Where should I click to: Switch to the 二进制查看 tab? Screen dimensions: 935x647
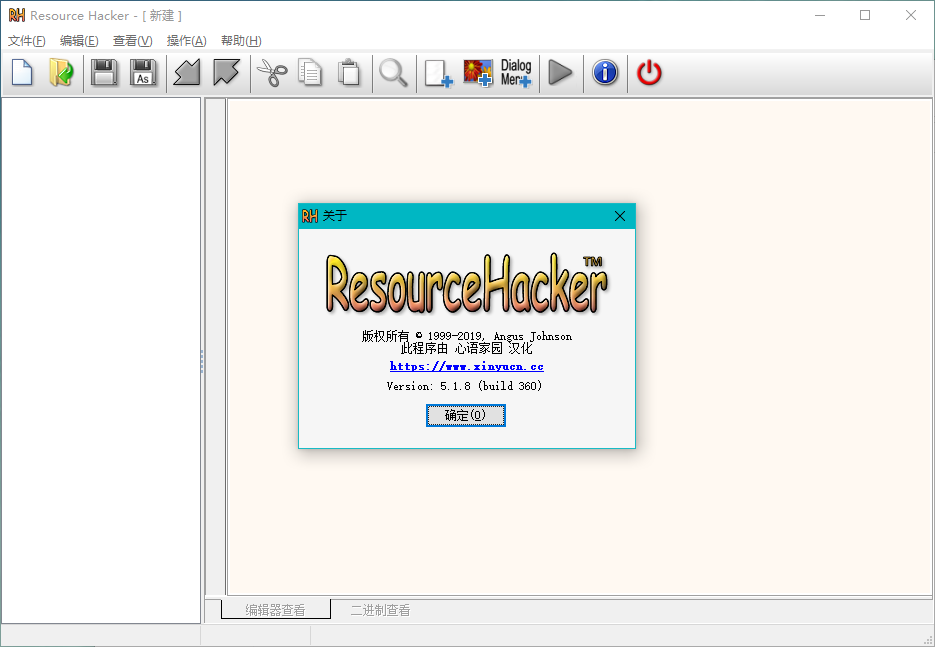point(380,609)
